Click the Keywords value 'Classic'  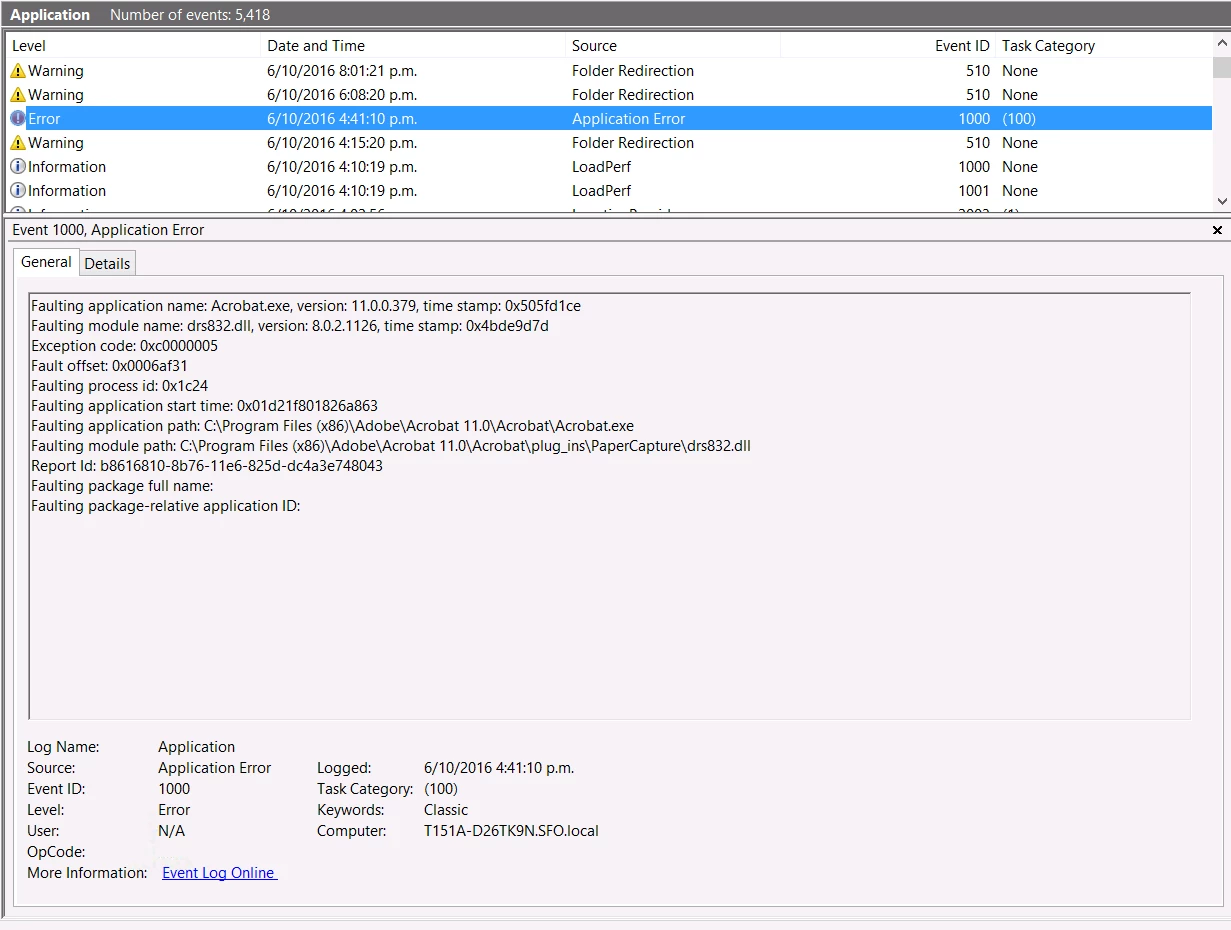446,810
